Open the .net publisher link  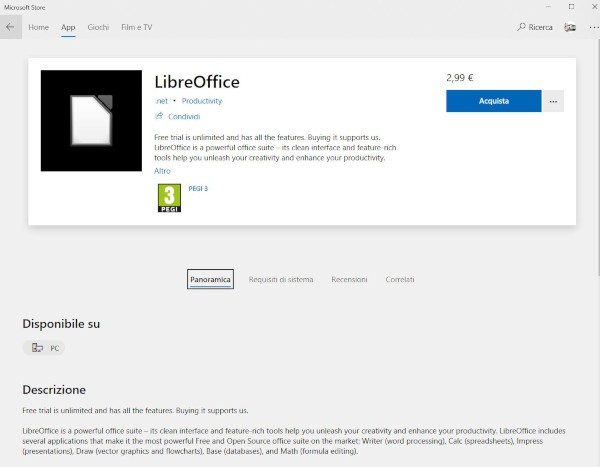tap(161, 101)
